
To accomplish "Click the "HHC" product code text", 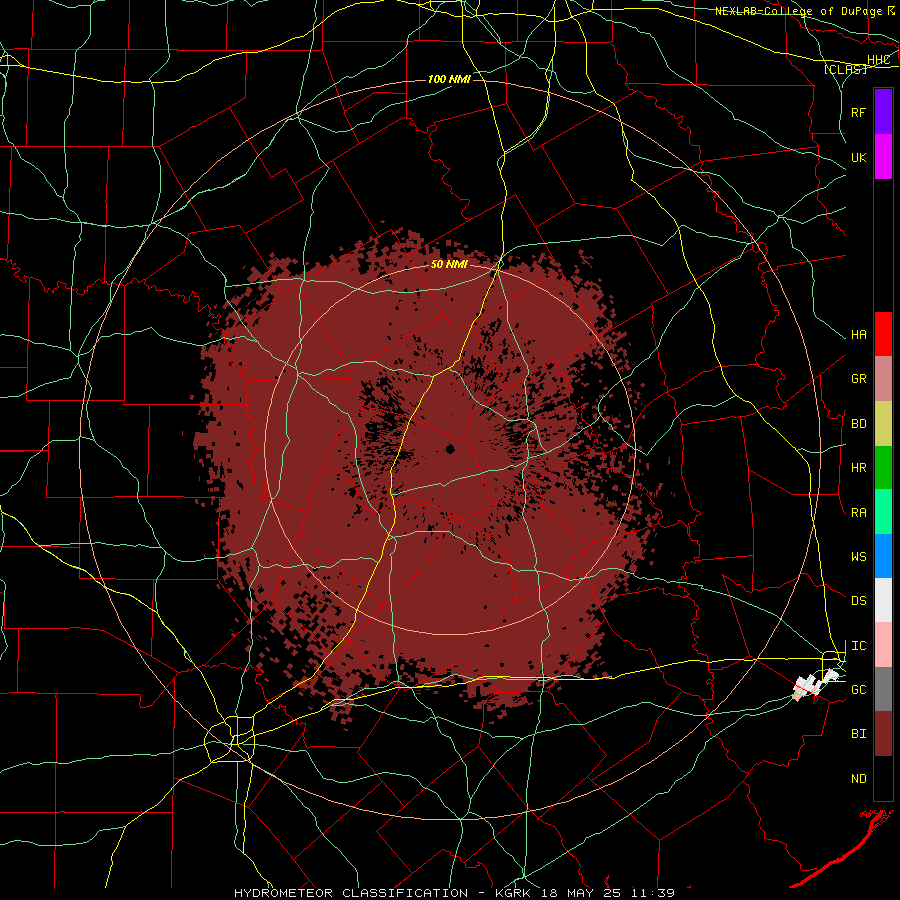I will coord(879,60).
